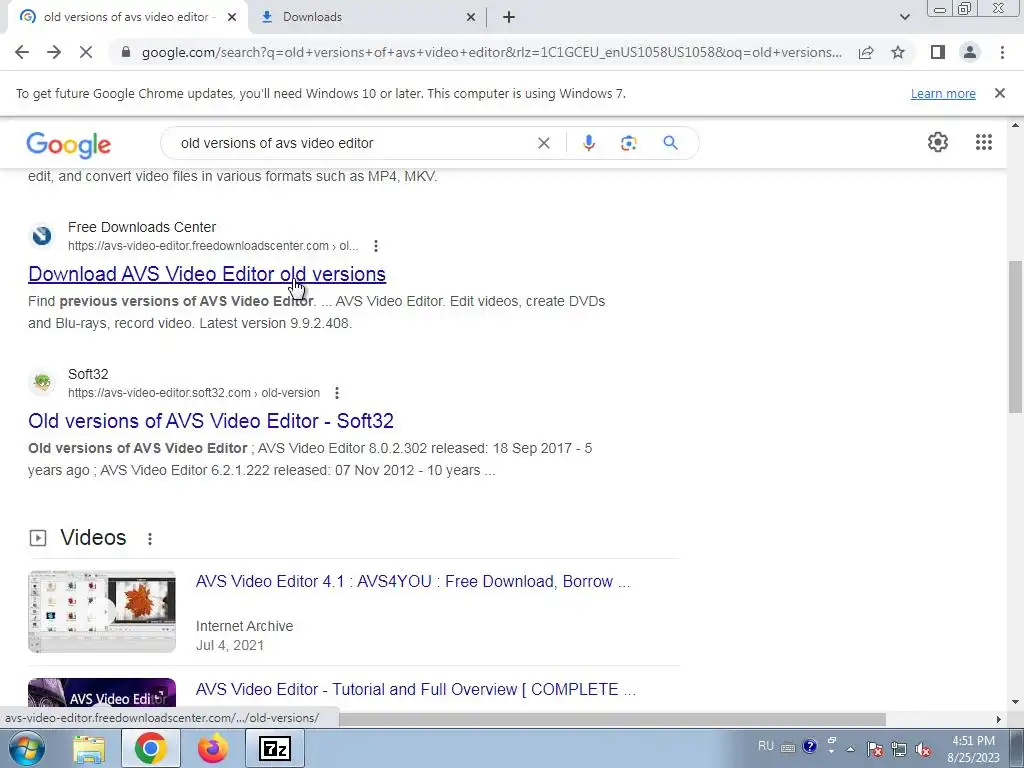
Task: Click the scroll down arrow
Action: click(1015, 702)
